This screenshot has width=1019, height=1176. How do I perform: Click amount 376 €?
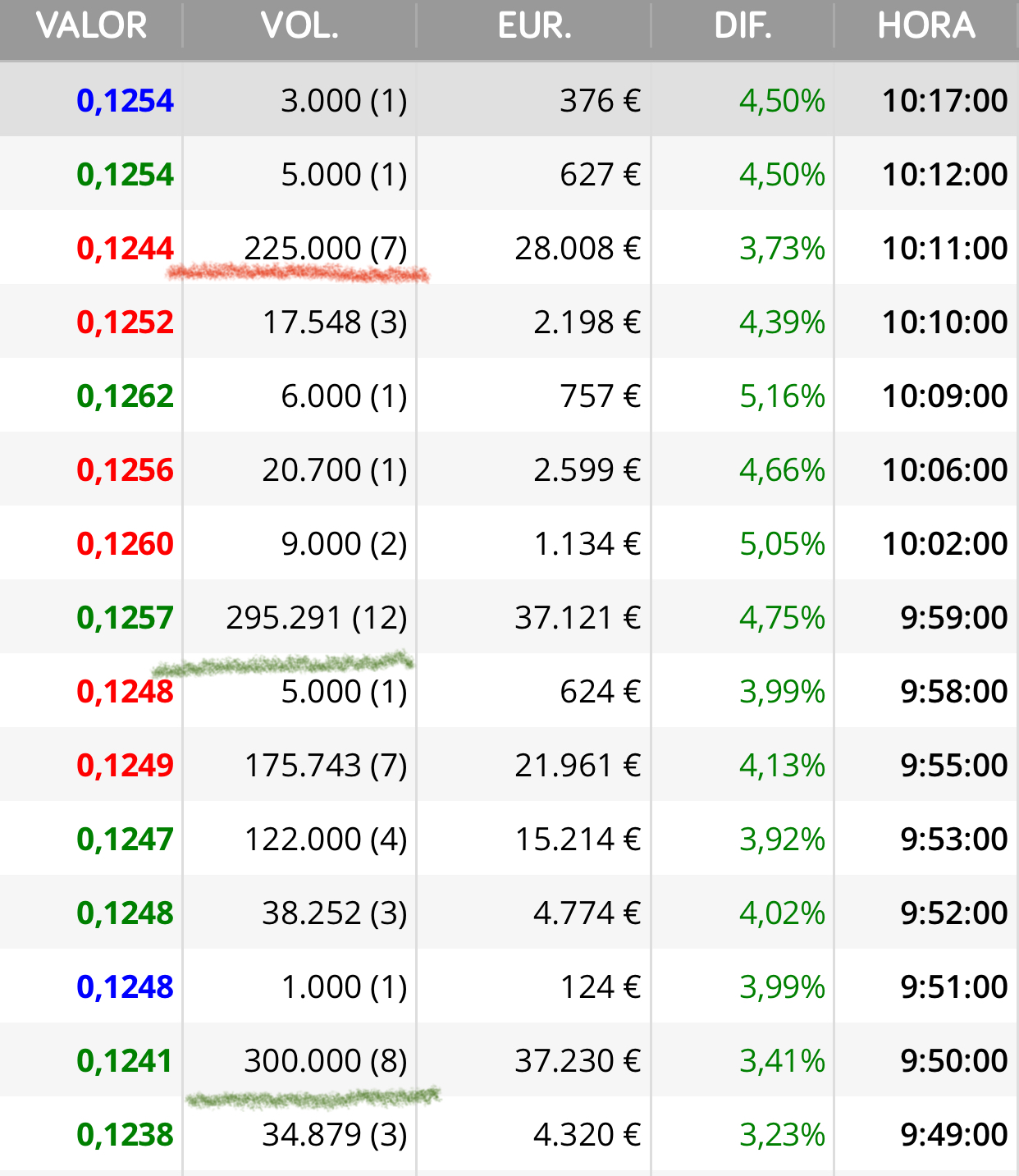pos(601,101)
